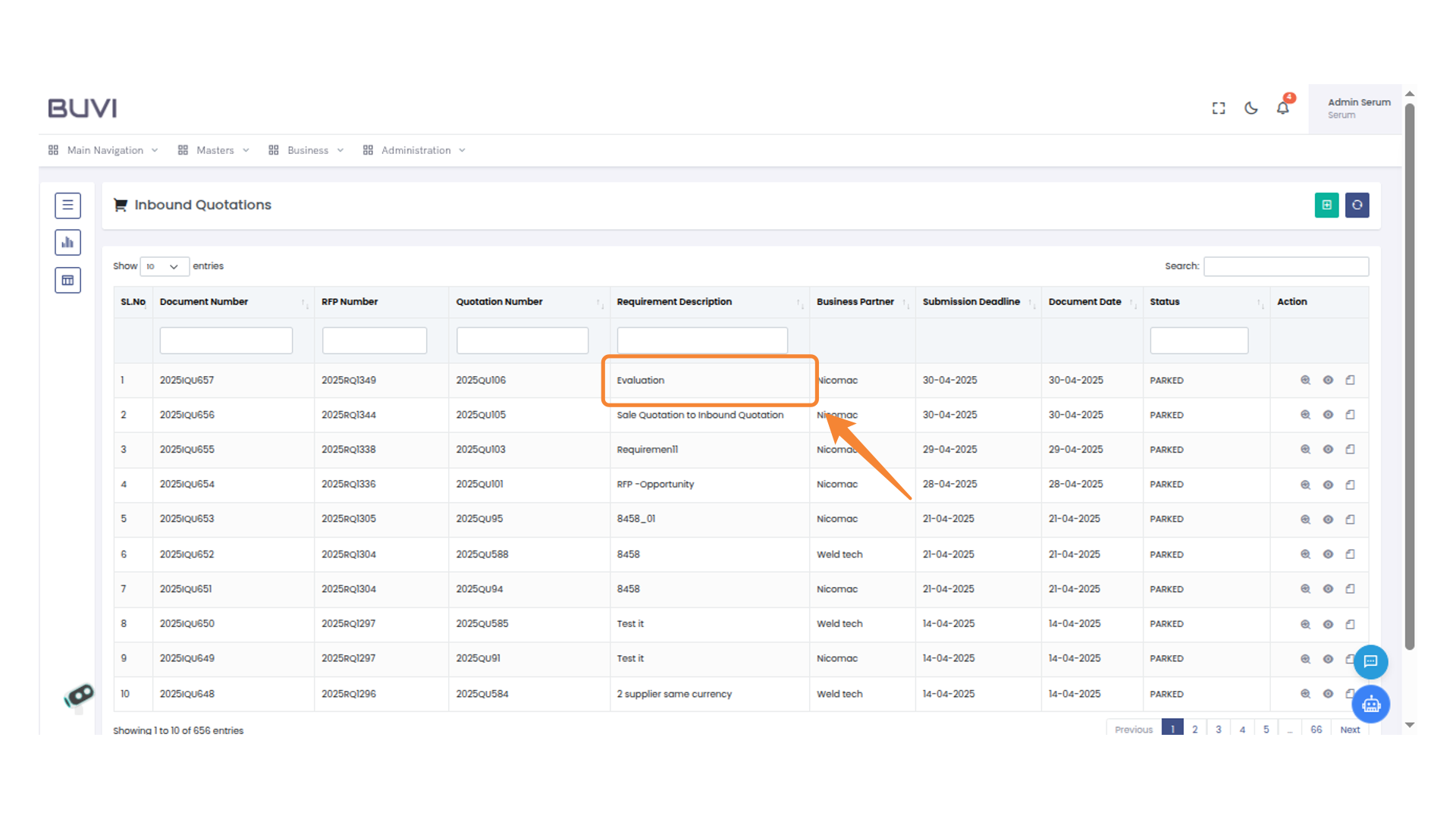The height and width of the screenshot is (819, 1456).
Task: Open the Administration menu
Action: click(x=416, y=150)
